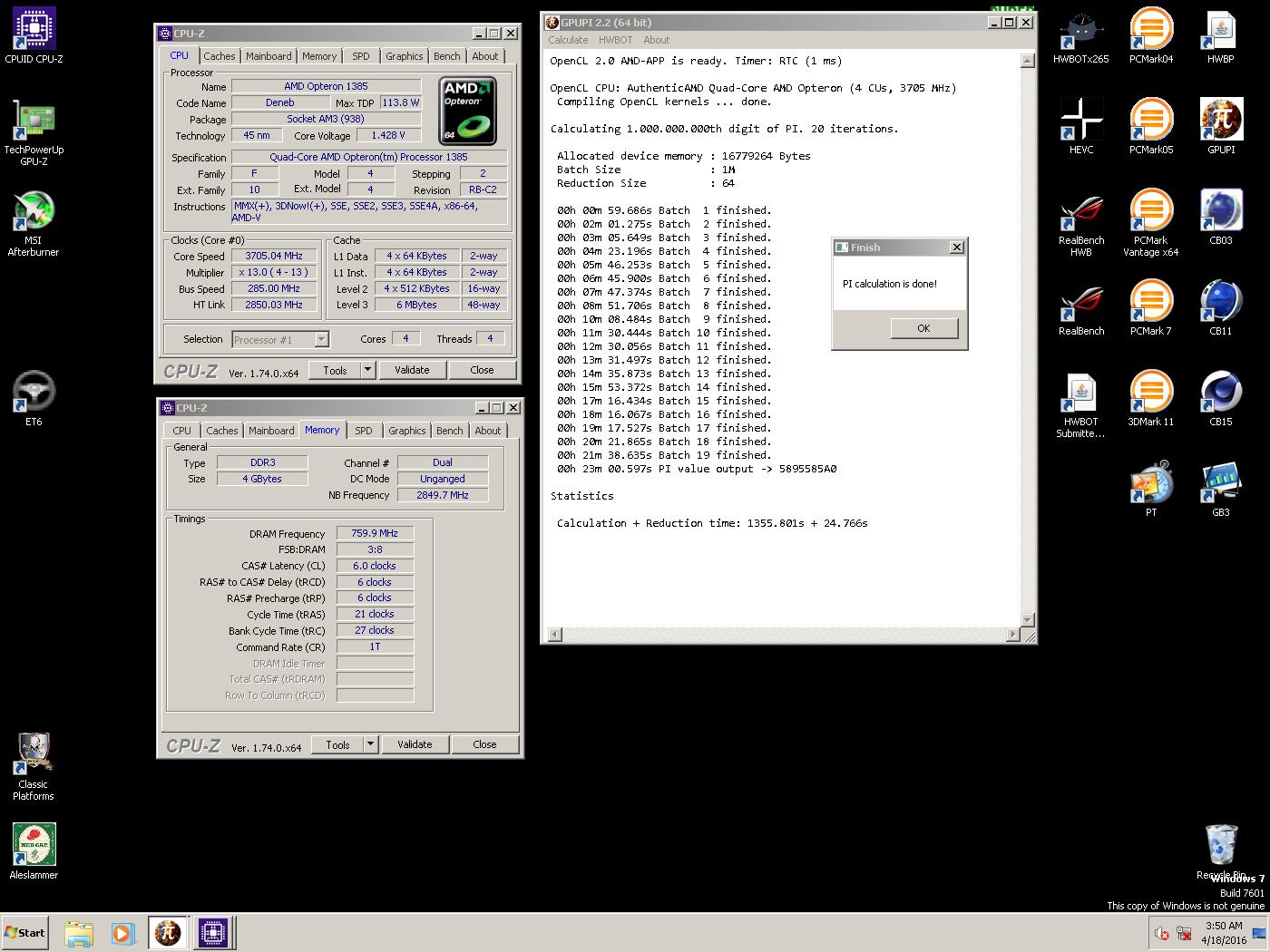The width and height of the screenshot is (1270, 952).
Task: Launch RealBench HWB shortcut
Action: click(x=1081, y=223)
